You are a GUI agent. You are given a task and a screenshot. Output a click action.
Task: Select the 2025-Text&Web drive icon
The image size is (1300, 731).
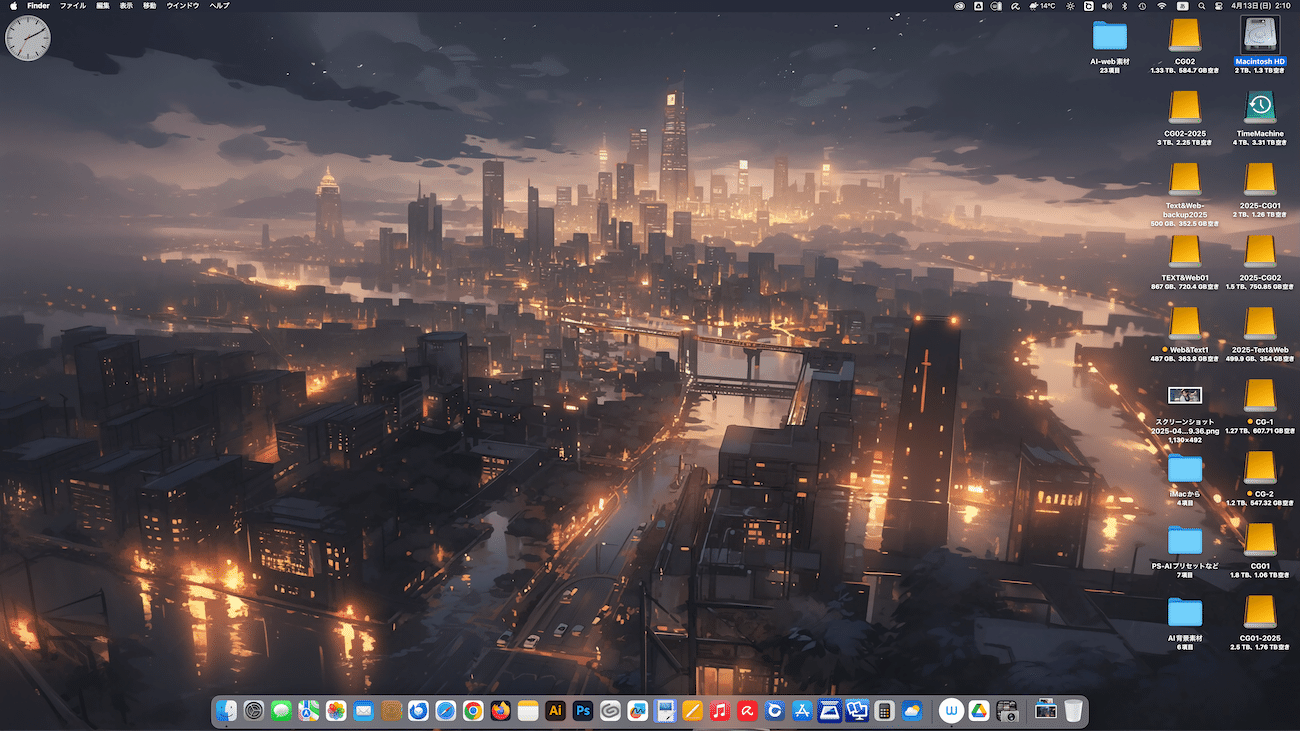point(1260,324)
